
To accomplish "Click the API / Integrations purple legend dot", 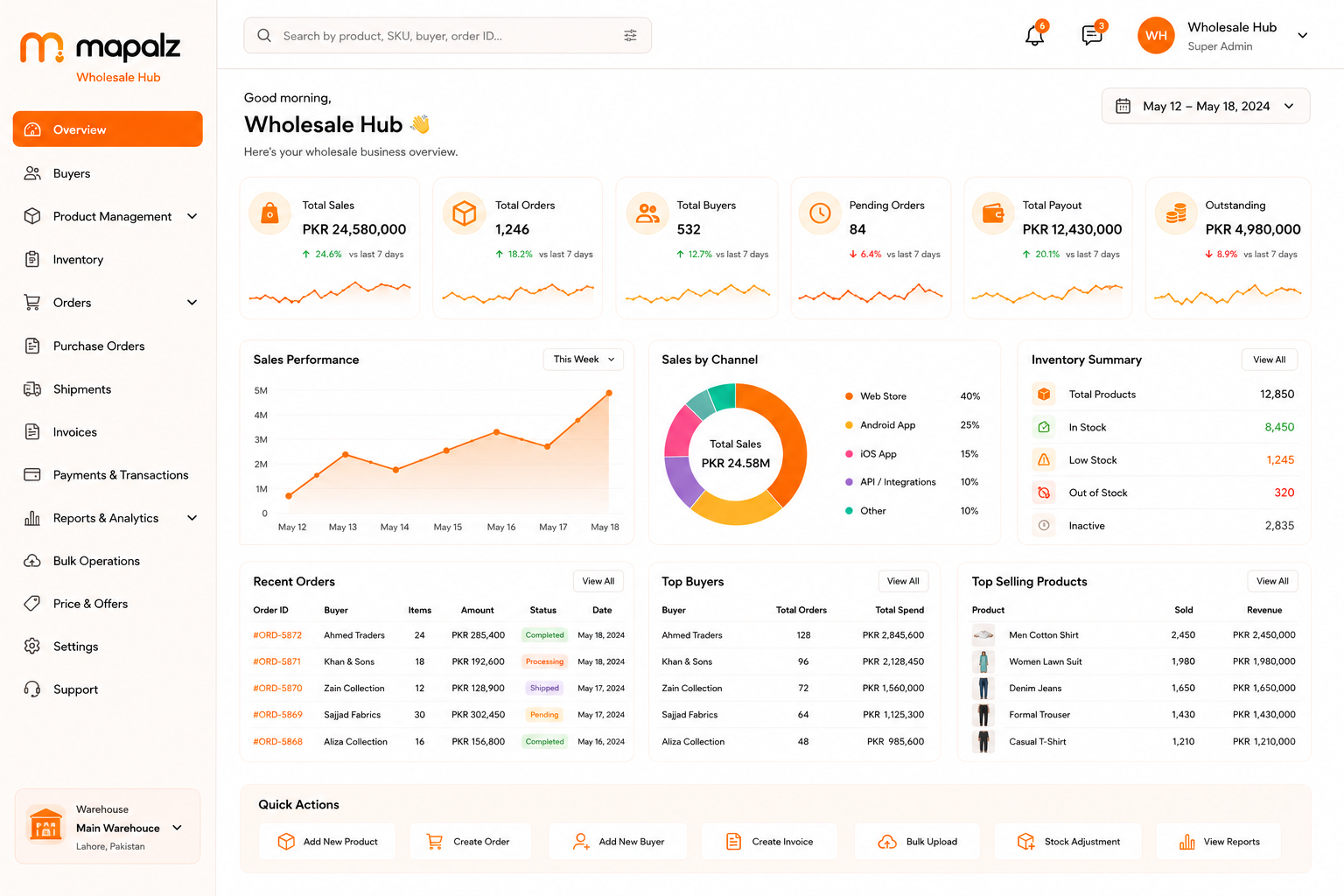I will point(849,482).
